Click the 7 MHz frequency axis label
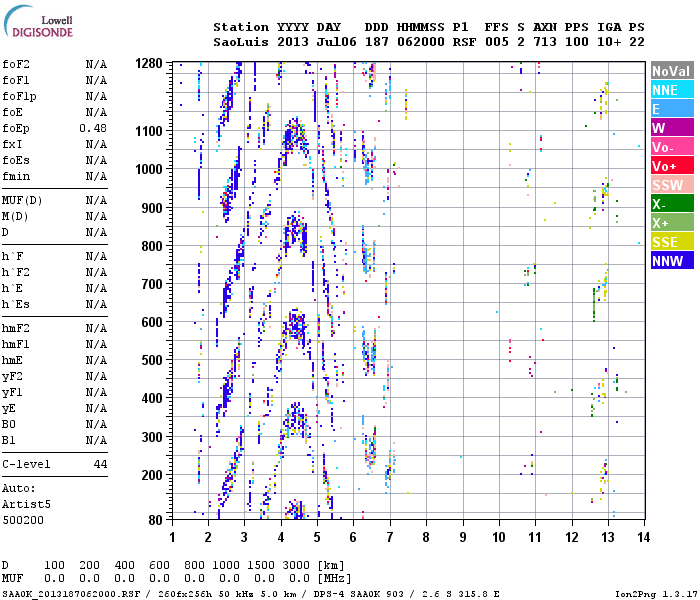The image size is (700, 600). (390, 537)
